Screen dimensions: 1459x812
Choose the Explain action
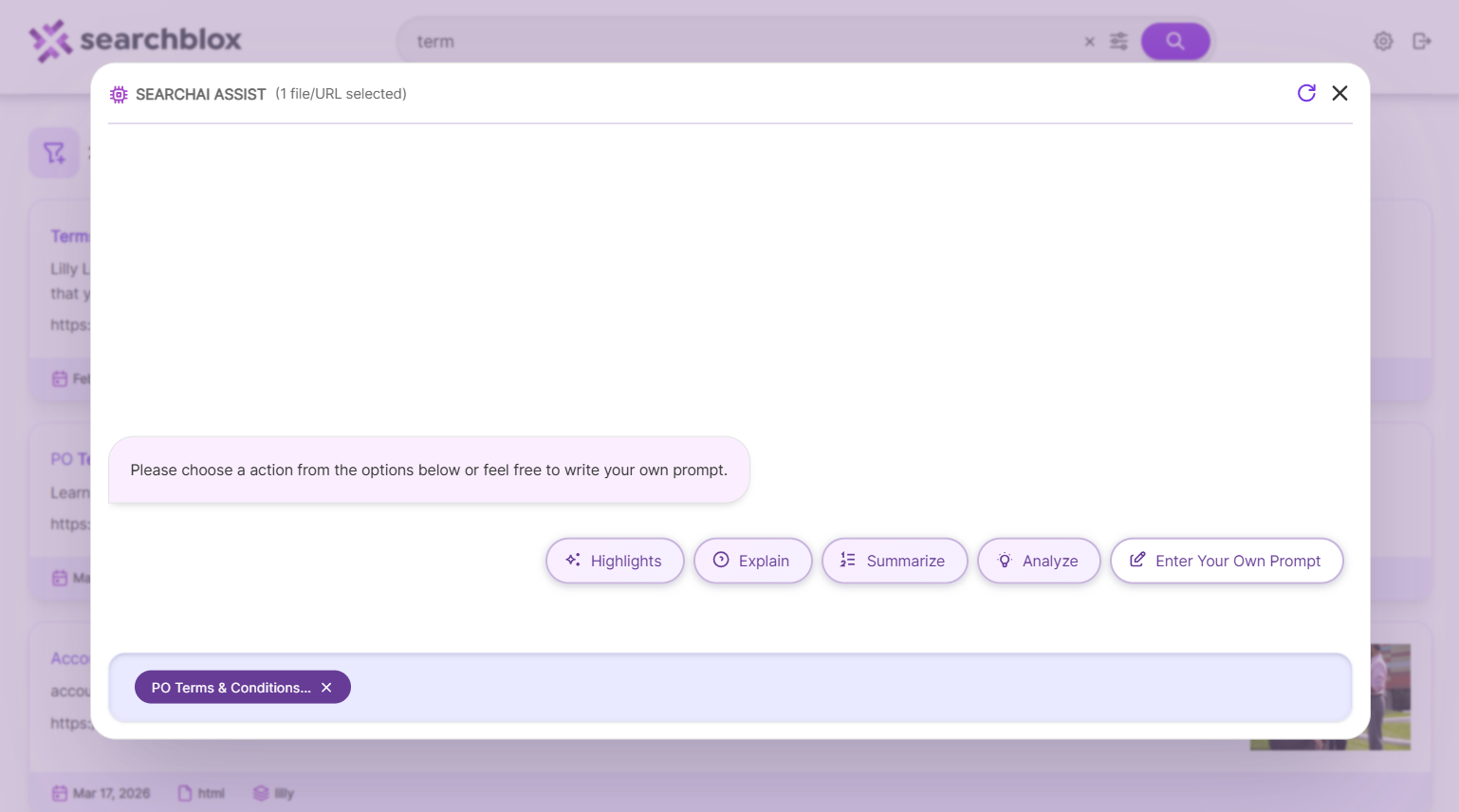pyautogui.click(x=752, y=561)
